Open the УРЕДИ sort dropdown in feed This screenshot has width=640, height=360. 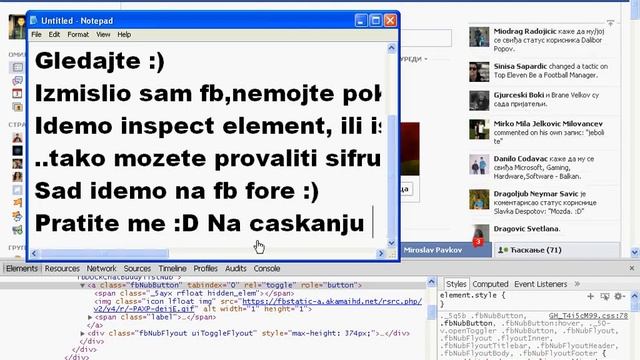tap(413, 59)
